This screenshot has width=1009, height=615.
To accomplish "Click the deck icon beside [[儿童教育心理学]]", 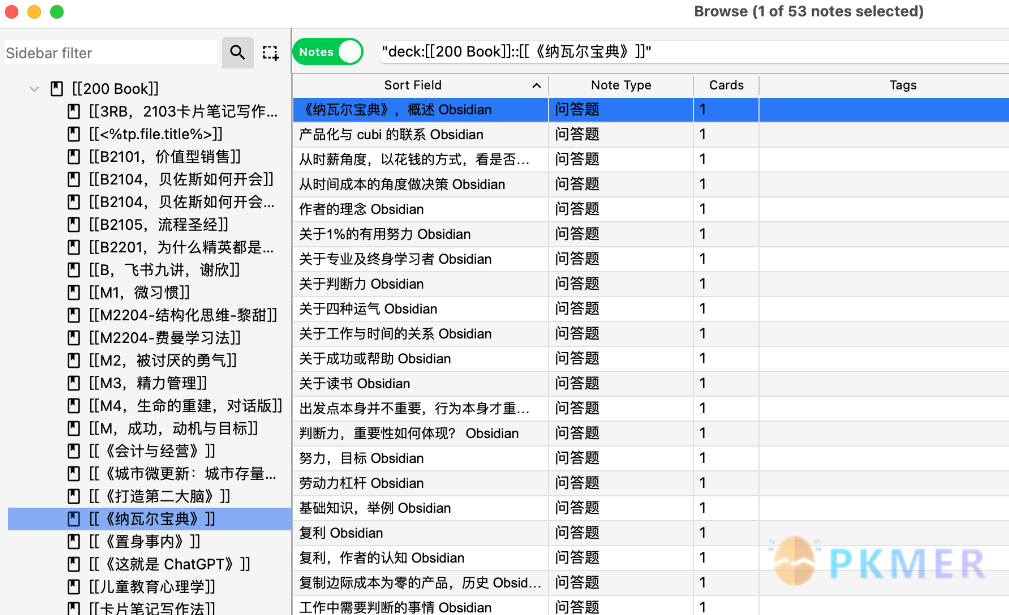I will [74, 587].
